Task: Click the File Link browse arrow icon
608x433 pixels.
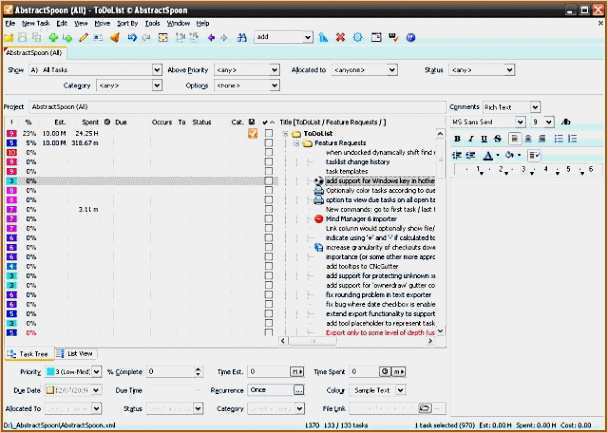Action: [425, 408]
